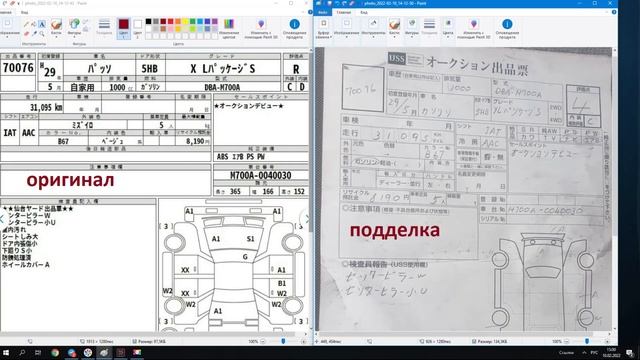
Task: Click zoom slider in right Paint status bar
Action: 587,341
